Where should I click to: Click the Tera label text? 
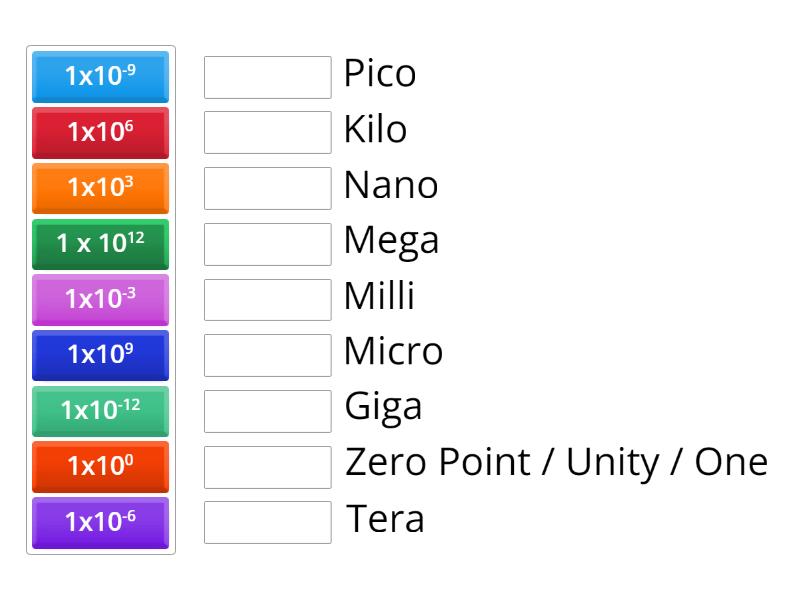tap(385, 519)
